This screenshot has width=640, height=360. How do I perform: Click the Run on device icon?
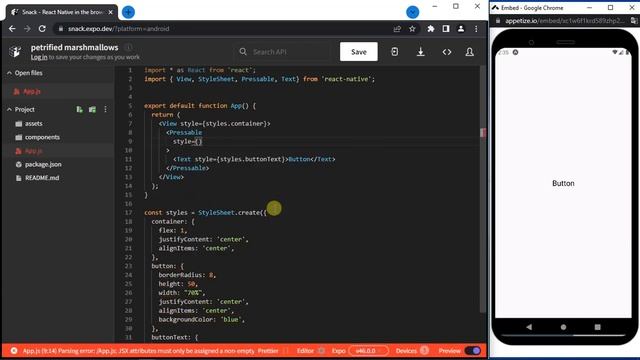pyautogui.click(x=394, y=52)
